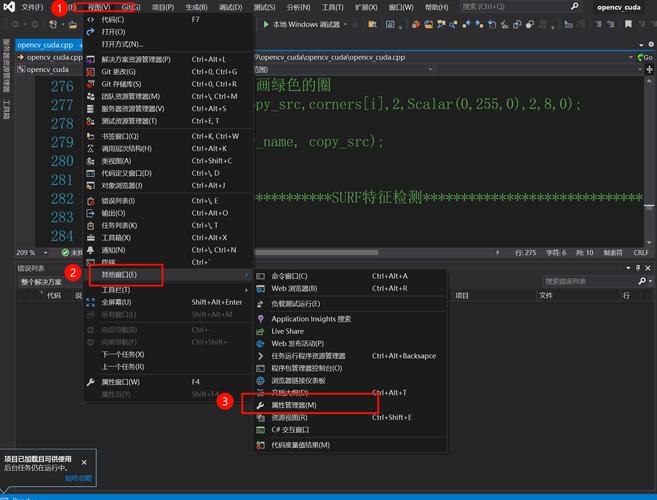Open the 帮助(H) menu

click(x=436, y=7)
